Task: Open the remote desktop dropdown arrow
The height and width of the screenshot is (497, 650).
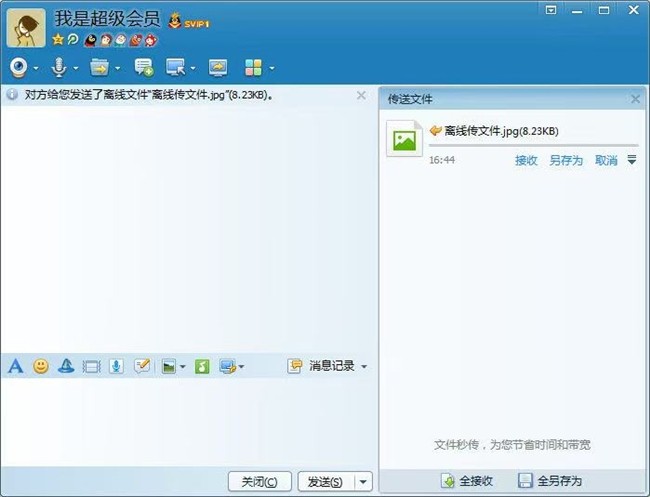Action: [193, 69]
